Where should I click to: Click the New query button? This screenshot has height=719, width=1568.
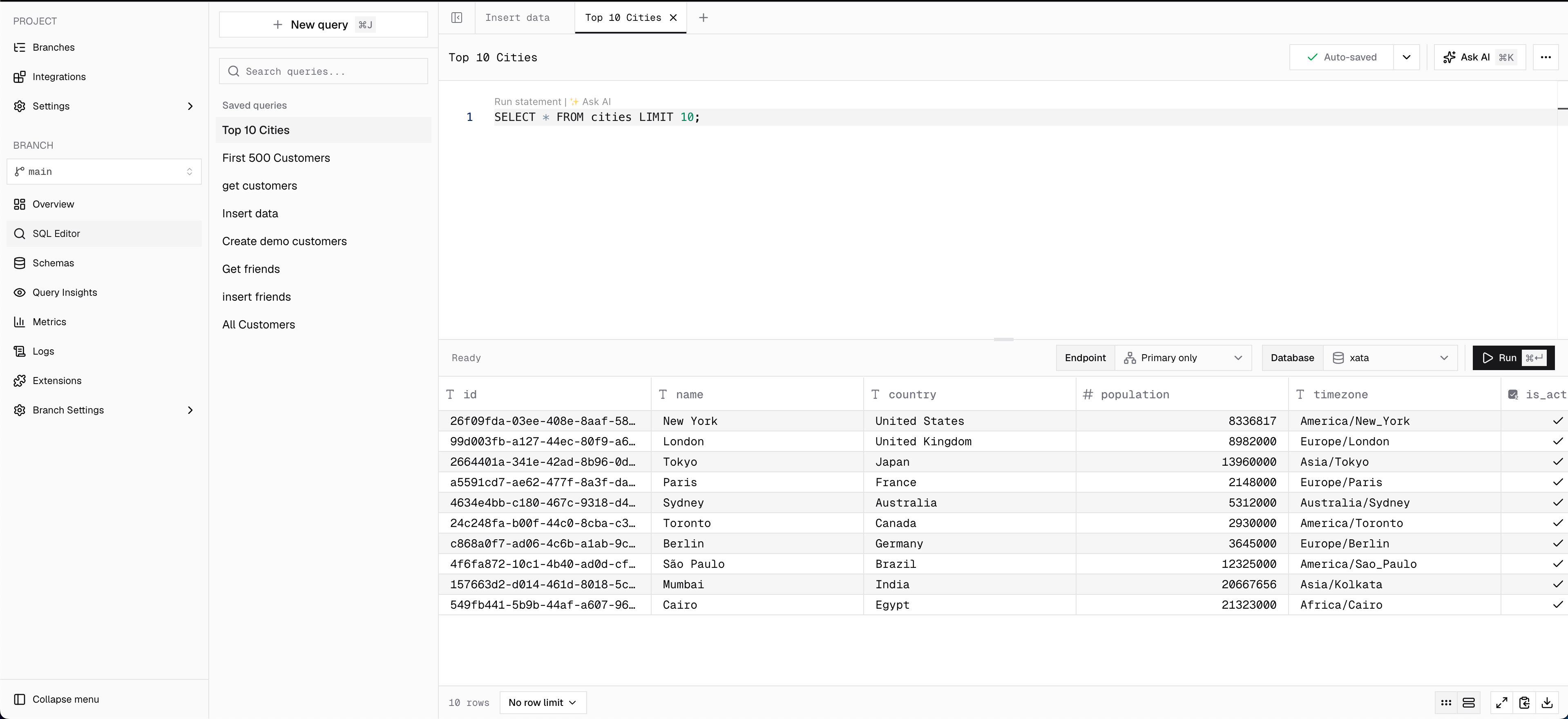tap(323, 25)
